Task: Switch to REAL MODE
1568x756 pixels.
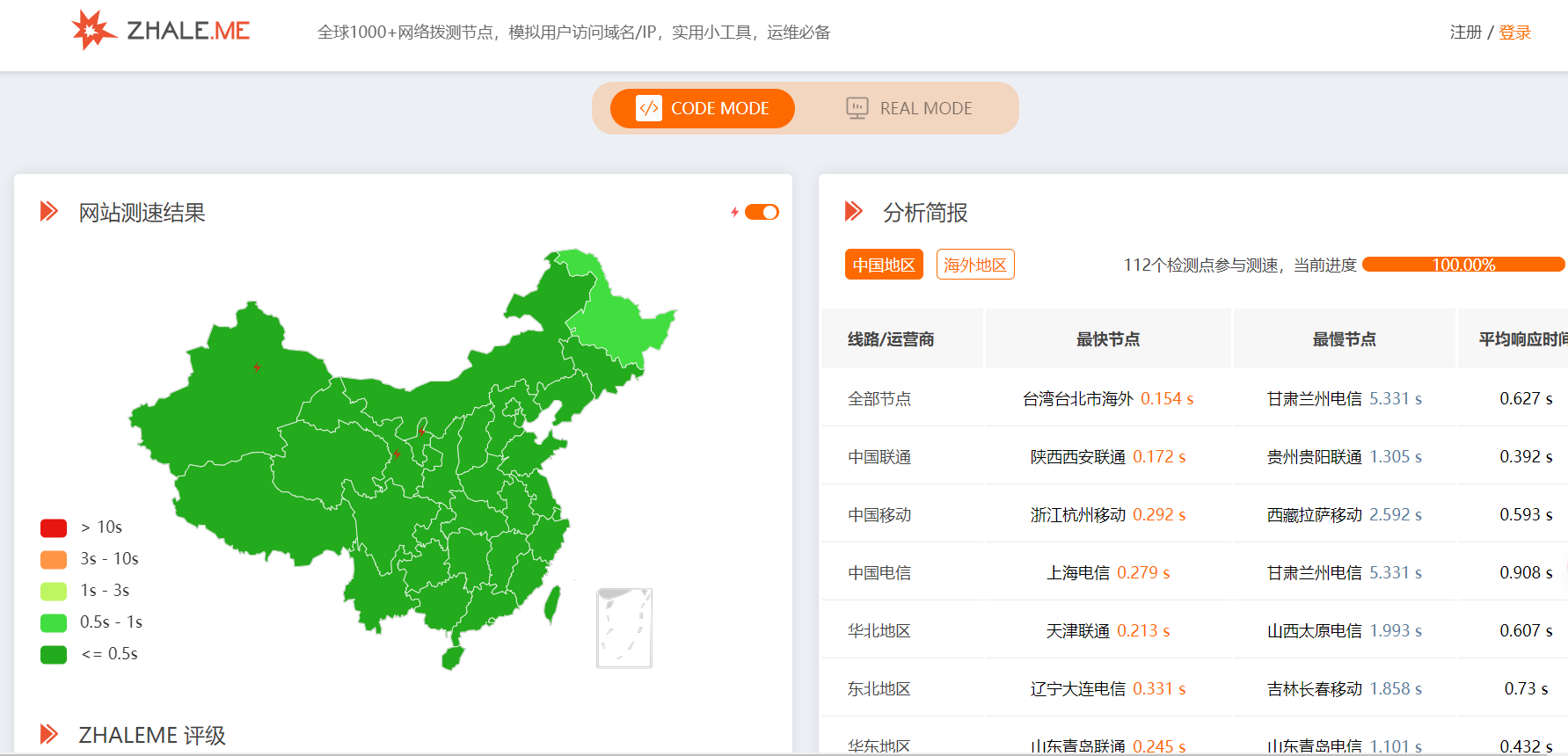Action: tap(908, 108)
